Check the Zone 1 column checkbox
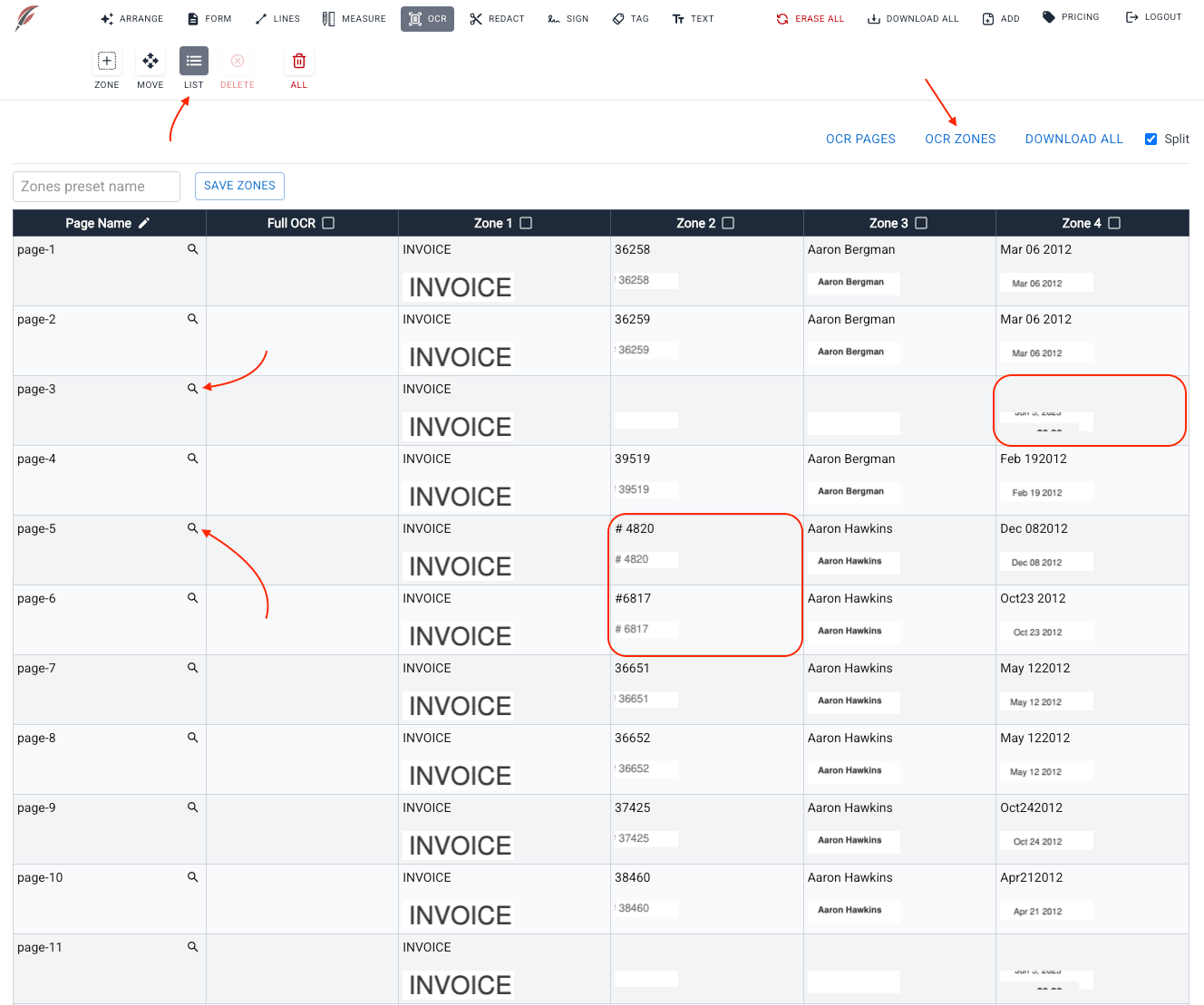The width and height of the screenshot is (1204, 1005). coord(526,223)
